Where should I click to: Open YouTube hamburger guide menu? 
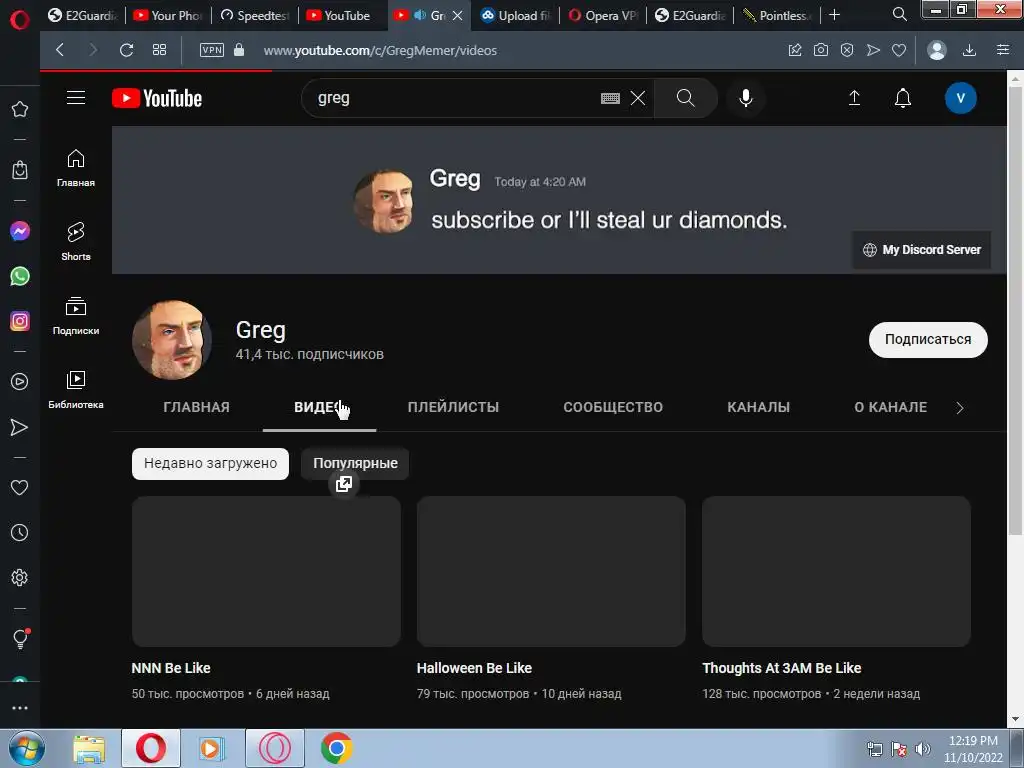(76, 98)
